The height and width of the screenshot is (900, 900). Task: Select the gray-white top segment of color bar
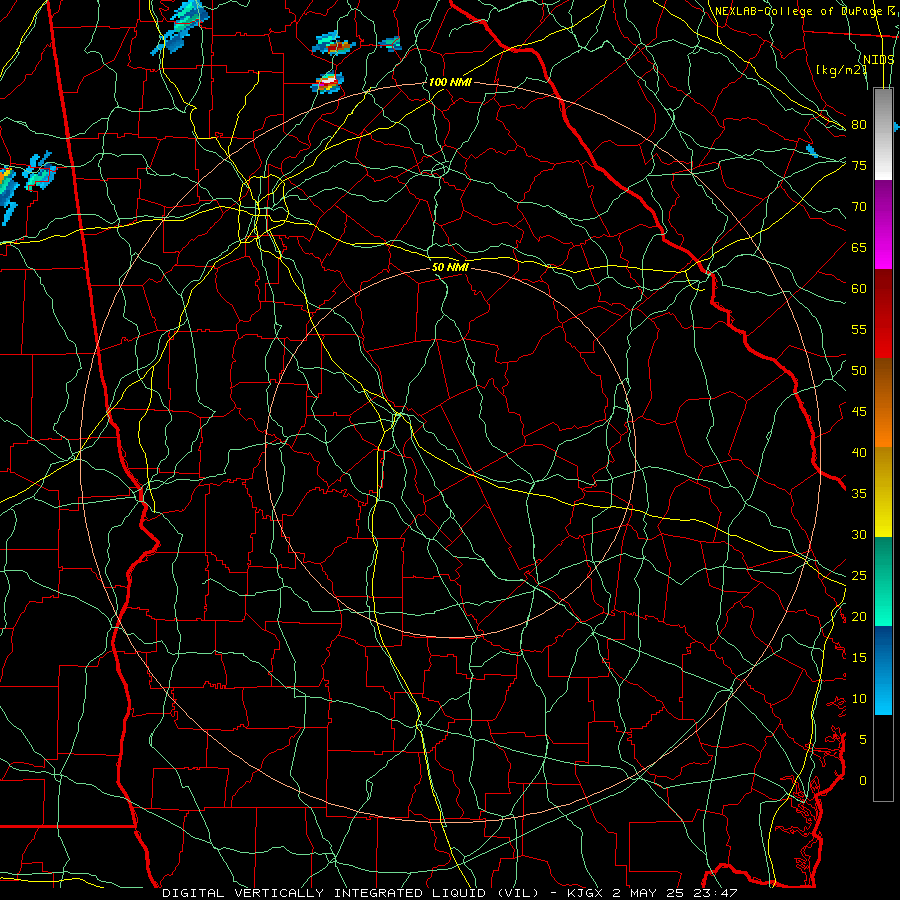[883, 134]
